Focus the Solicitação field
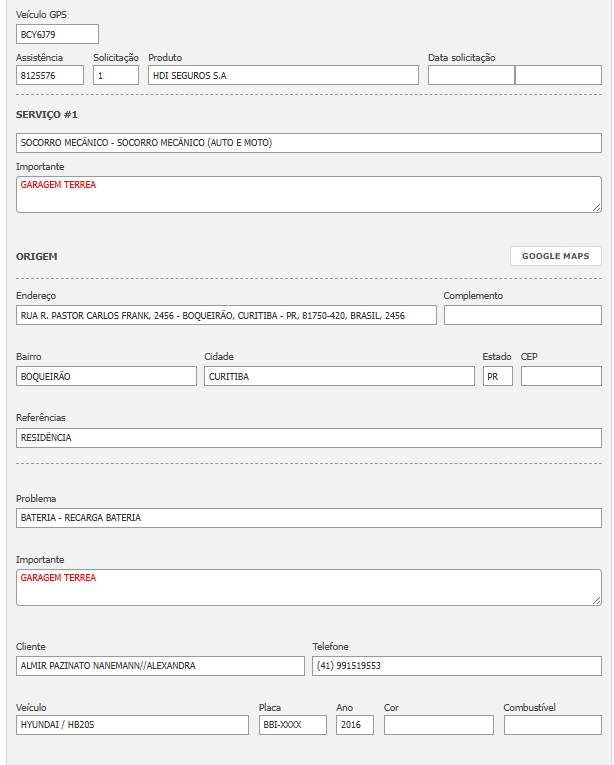Screen dimensions: 614x765 pos(116,75)
